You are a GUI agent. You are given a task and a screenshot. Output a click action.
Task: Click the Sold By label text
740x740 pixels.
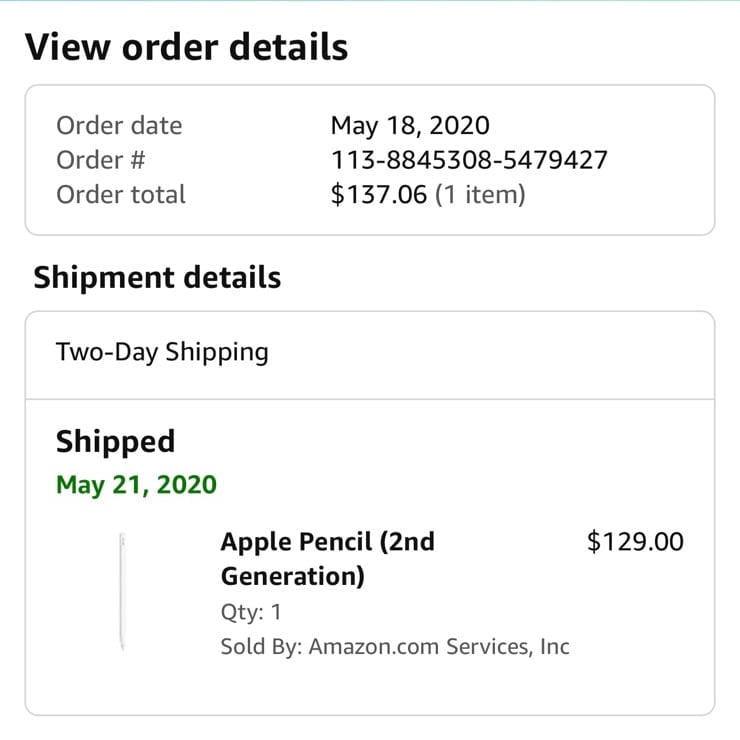point(260,646)
